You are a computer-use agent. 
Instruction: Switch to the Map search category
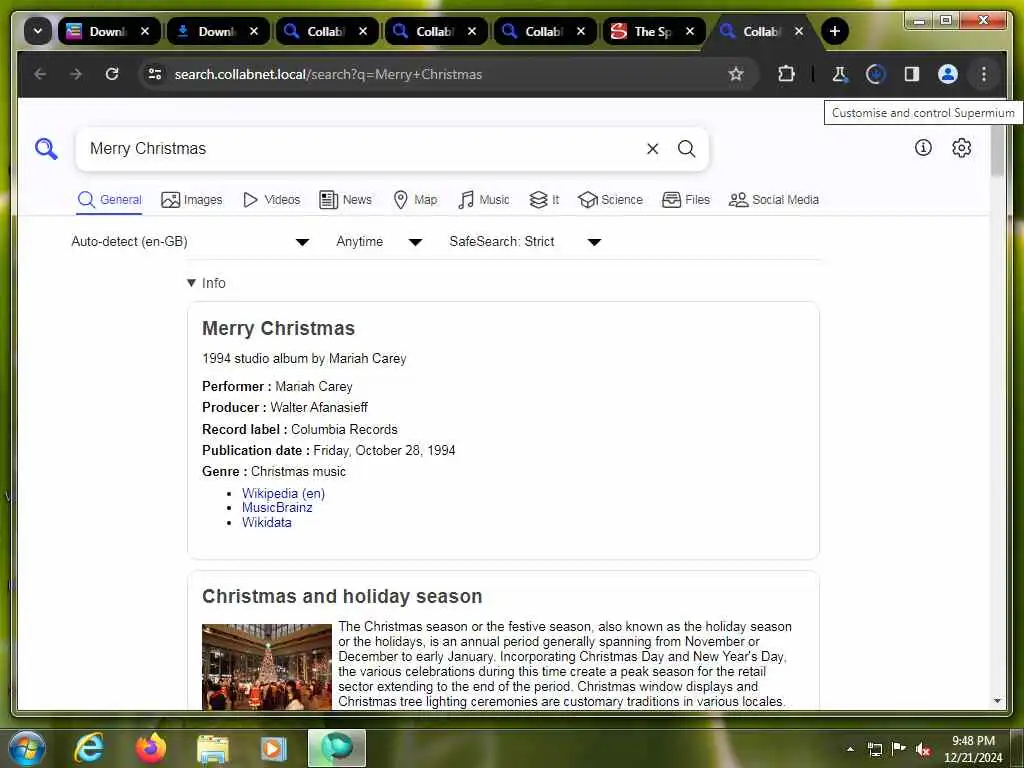click(x=415, y=200)
